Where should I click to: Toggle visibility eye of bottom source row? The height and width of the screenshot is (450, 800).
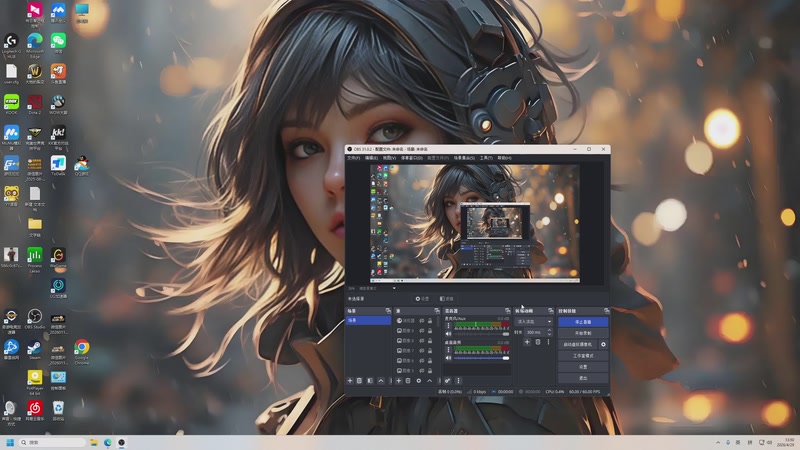422,370
